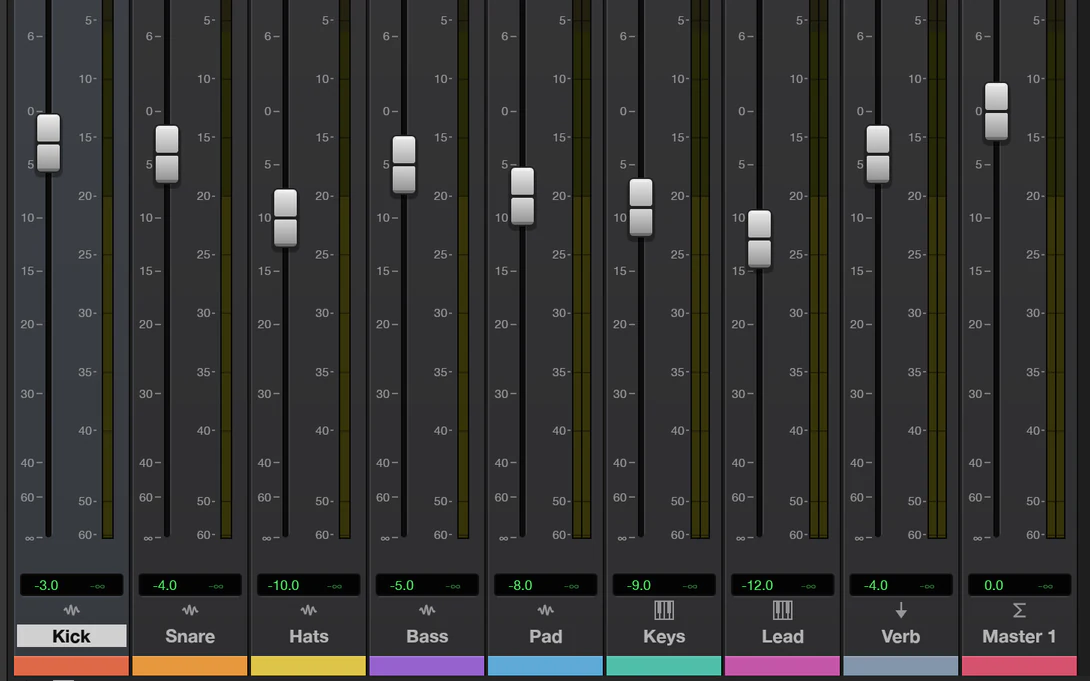Screen dimensions: 1090x681
Task: Select the Verb channel name label
Action: click(901, 636)
